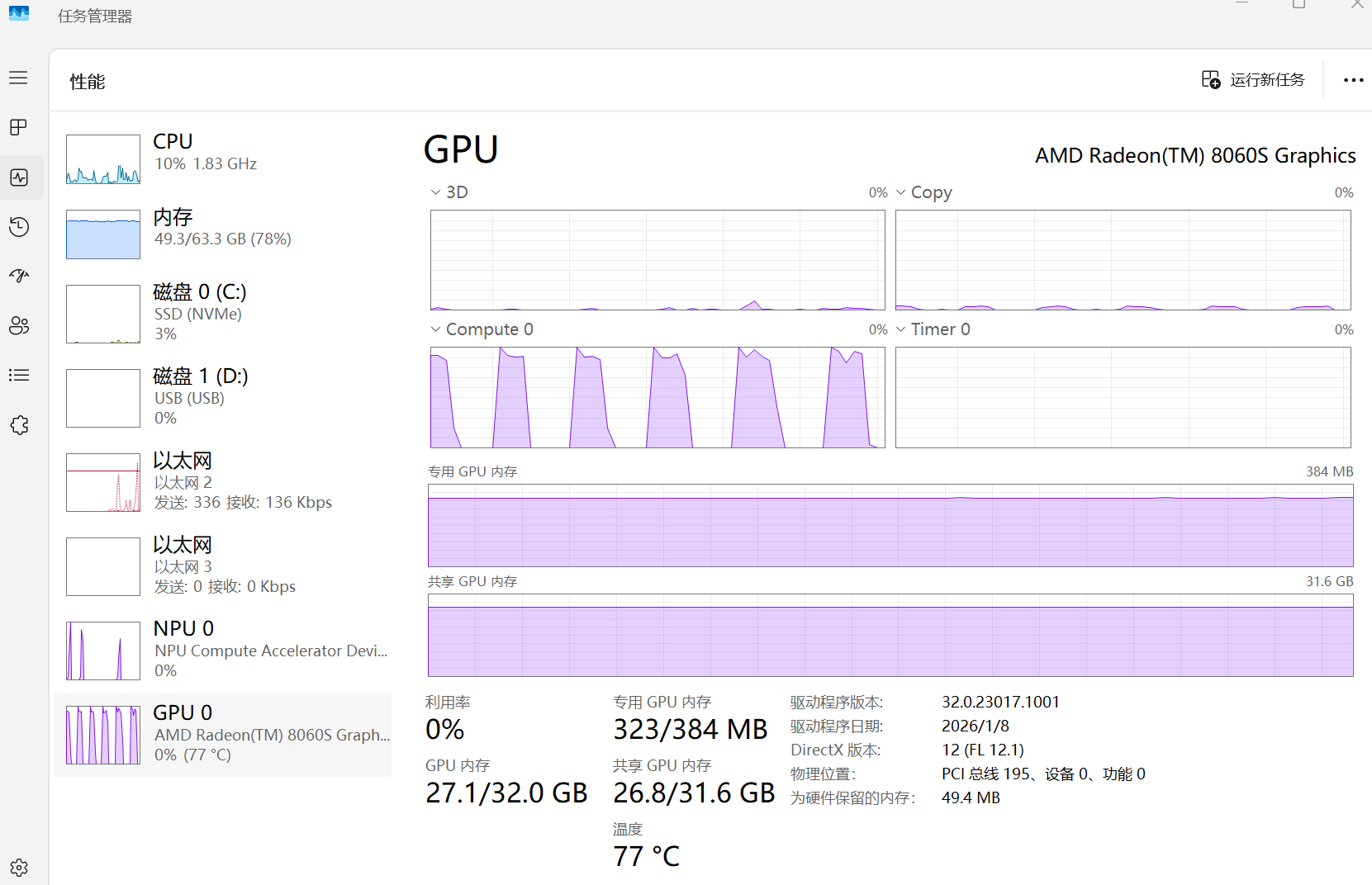Open the Services puzzle-piece icon
This screenshot has width=1372, height=885.
[x=18, y=425]
